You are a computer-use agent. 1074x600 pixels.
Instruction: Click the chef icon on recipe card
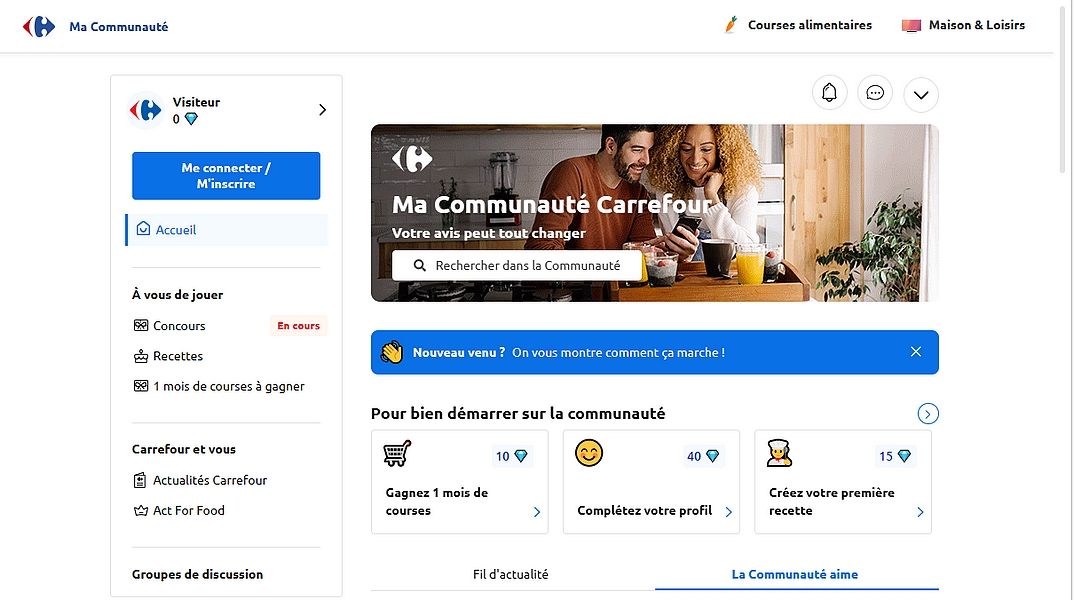780,454
